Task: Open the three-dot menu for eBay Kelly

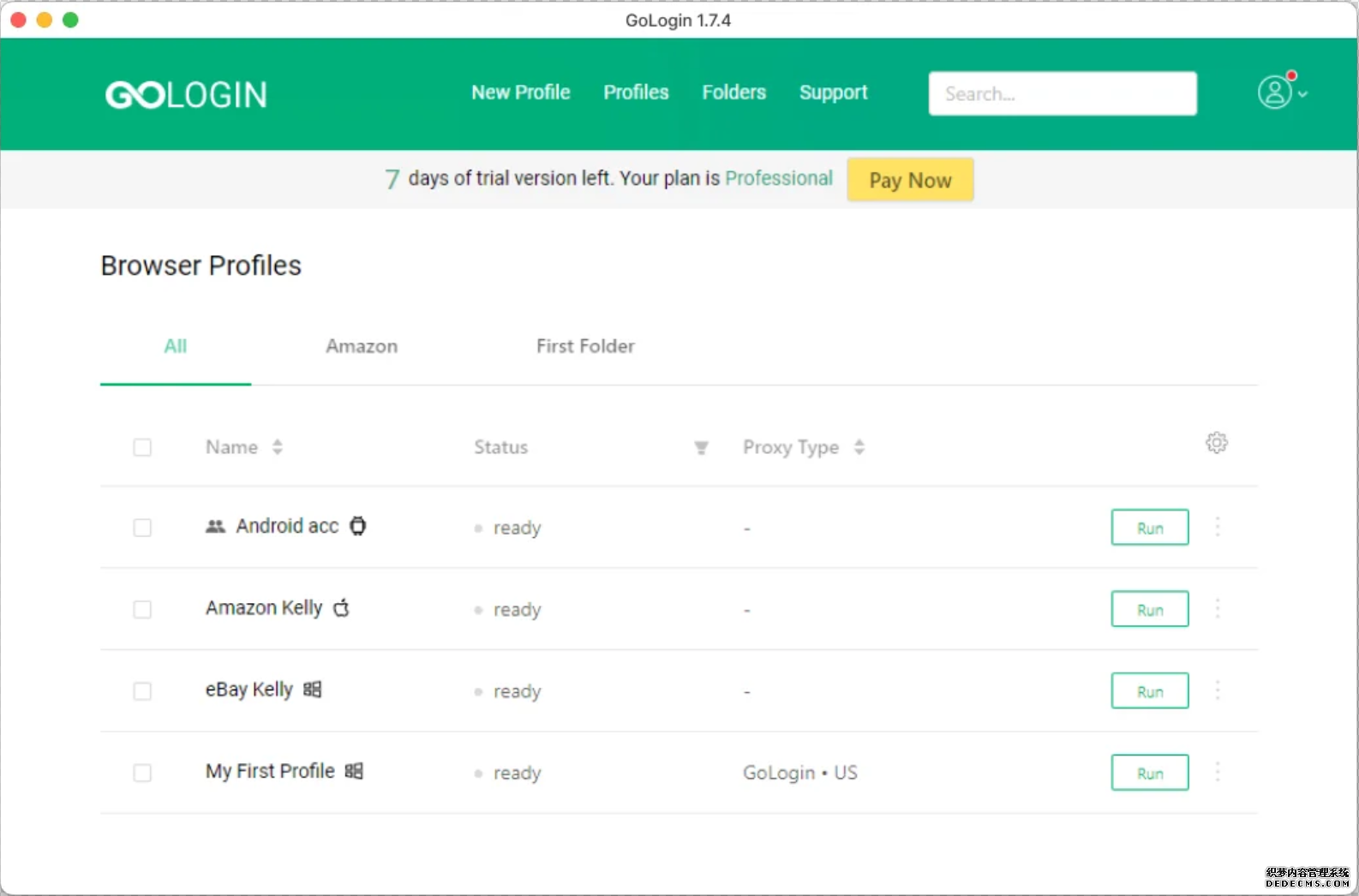Action: (x=1217, y=690)
